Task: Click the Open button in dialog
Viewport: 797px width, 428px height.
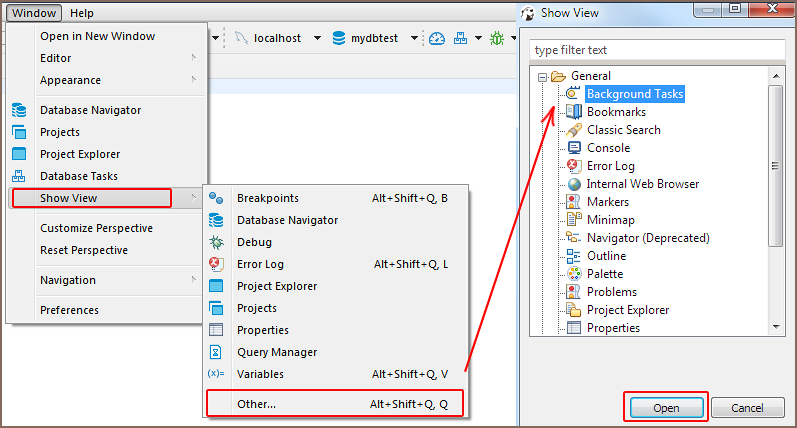Action: point(666,408)
